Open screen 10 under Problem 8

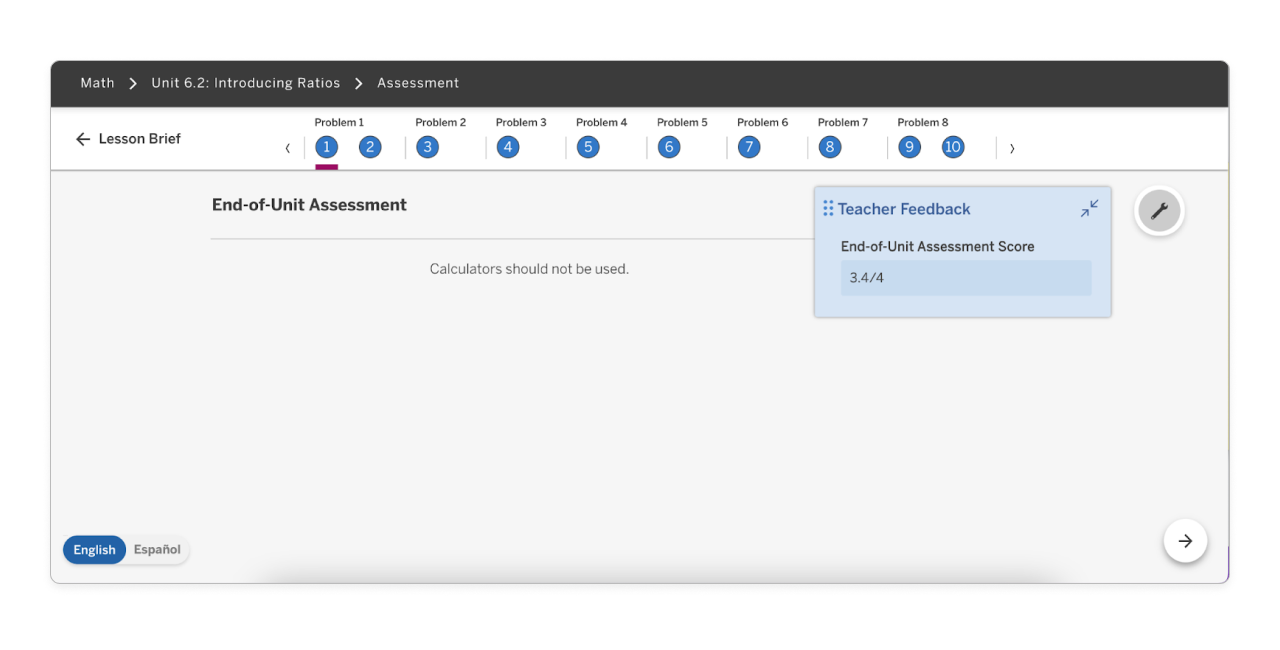tap(953, 147)
